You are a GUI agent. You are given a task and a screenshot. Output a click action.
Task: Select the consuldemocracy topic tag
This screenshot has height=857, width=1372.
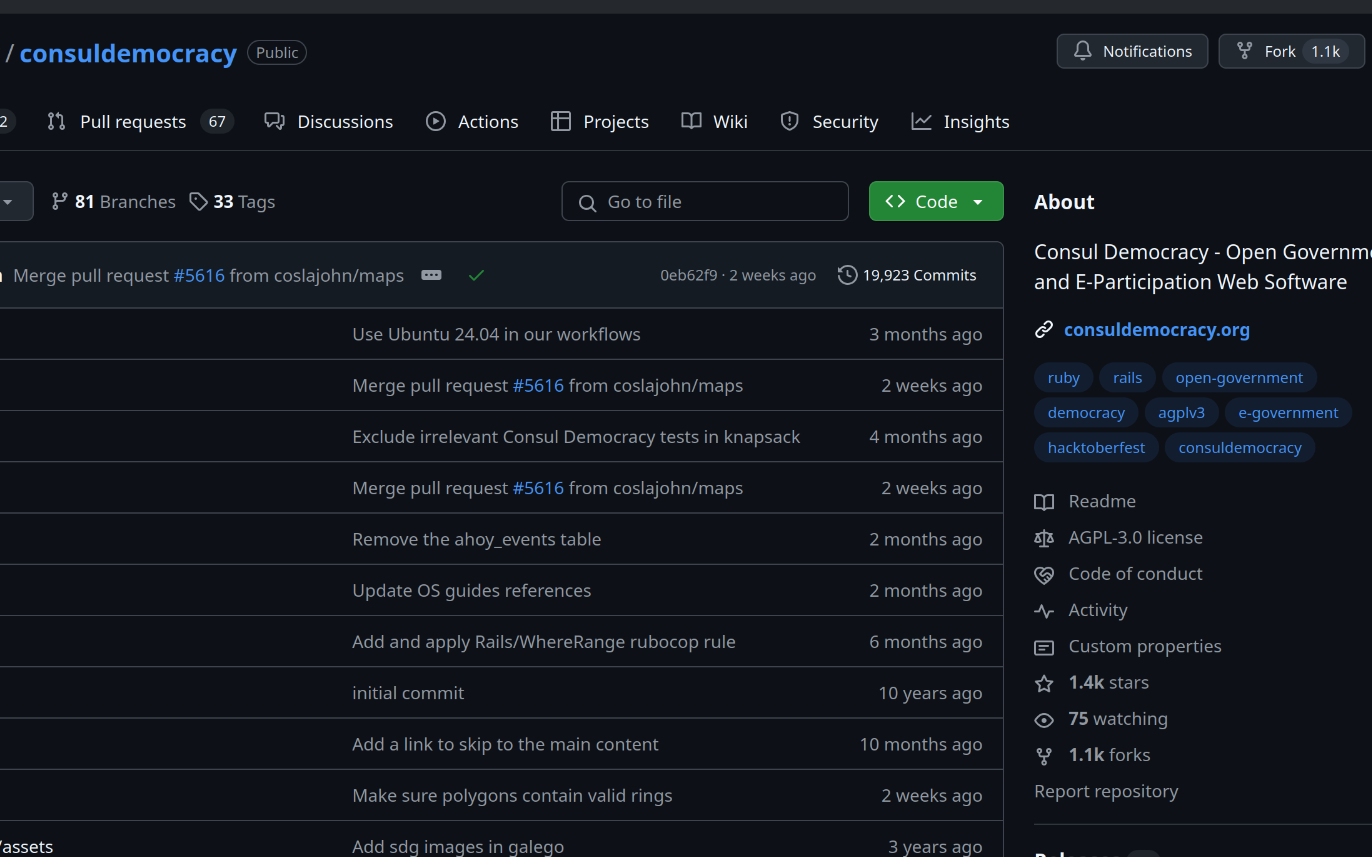1240,448
